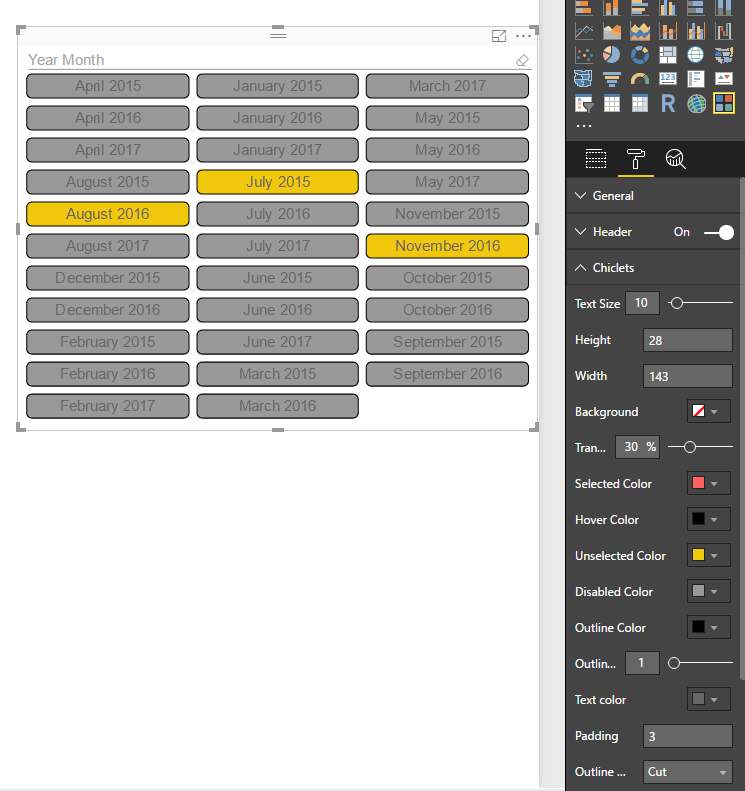Select the March 2016 chiclet
Screen dimensions: 745x791
pyautogui.click(x=278, y=406)
